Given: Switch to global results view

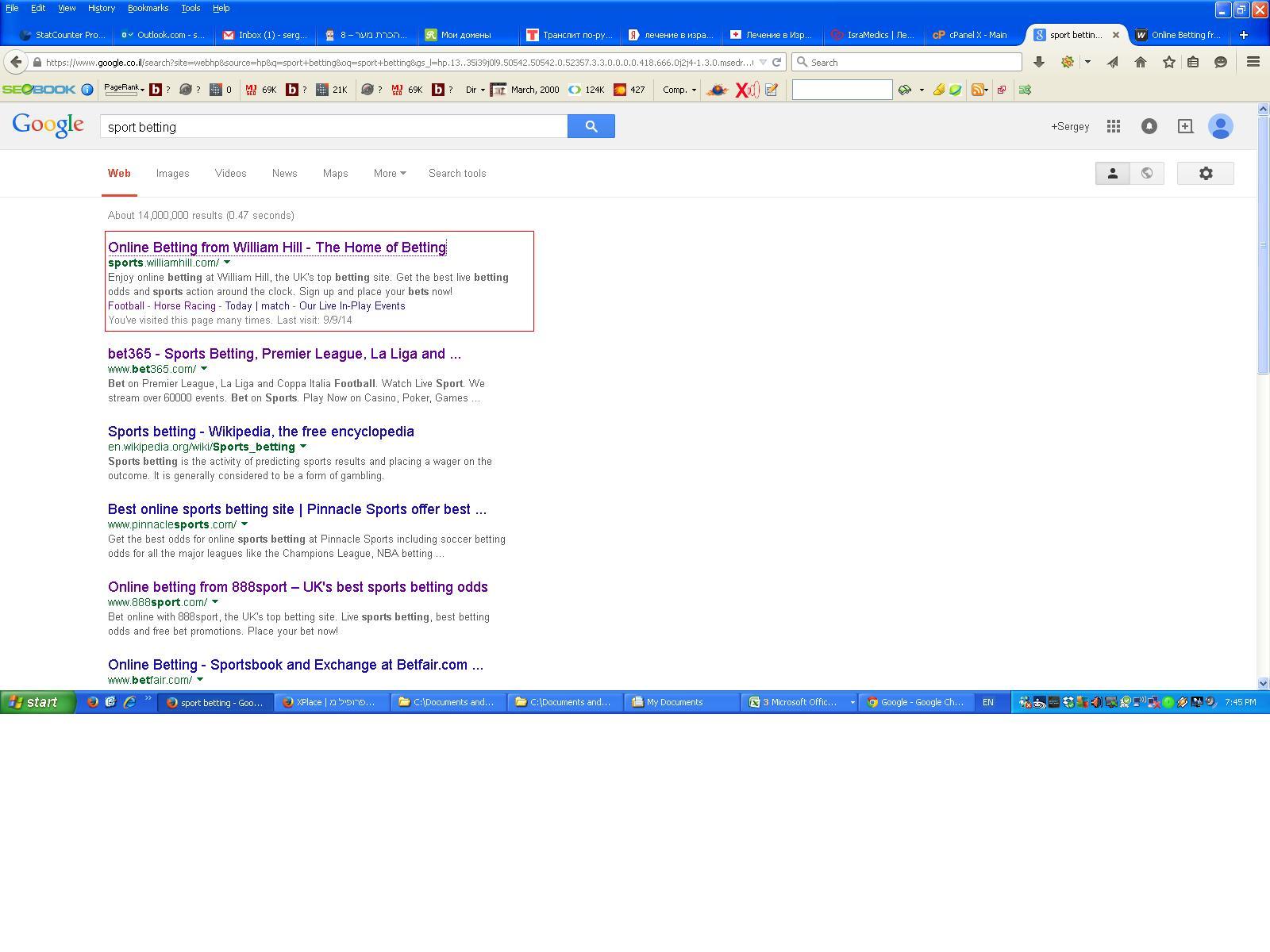Looking at the screenshot, I should click(x=1147, y=173).
